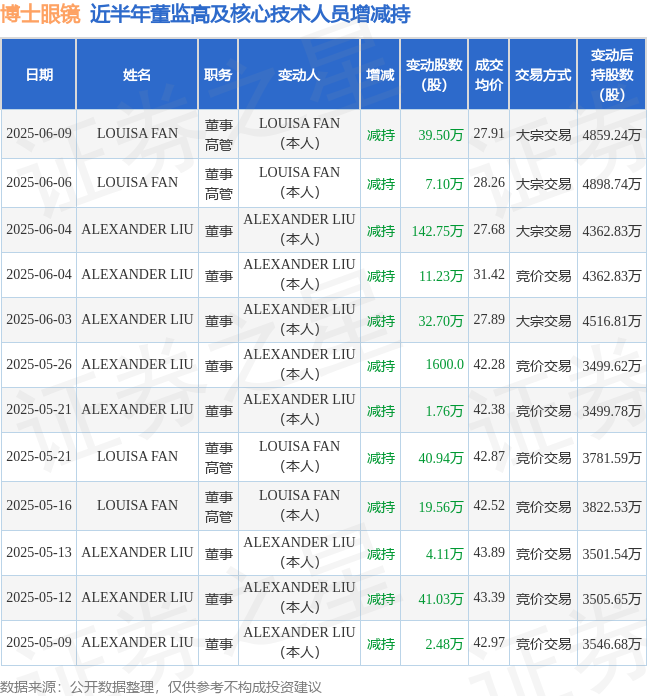Click the holdings value 3499.78万
647x696 pixels.
click(x=611, y=411)
